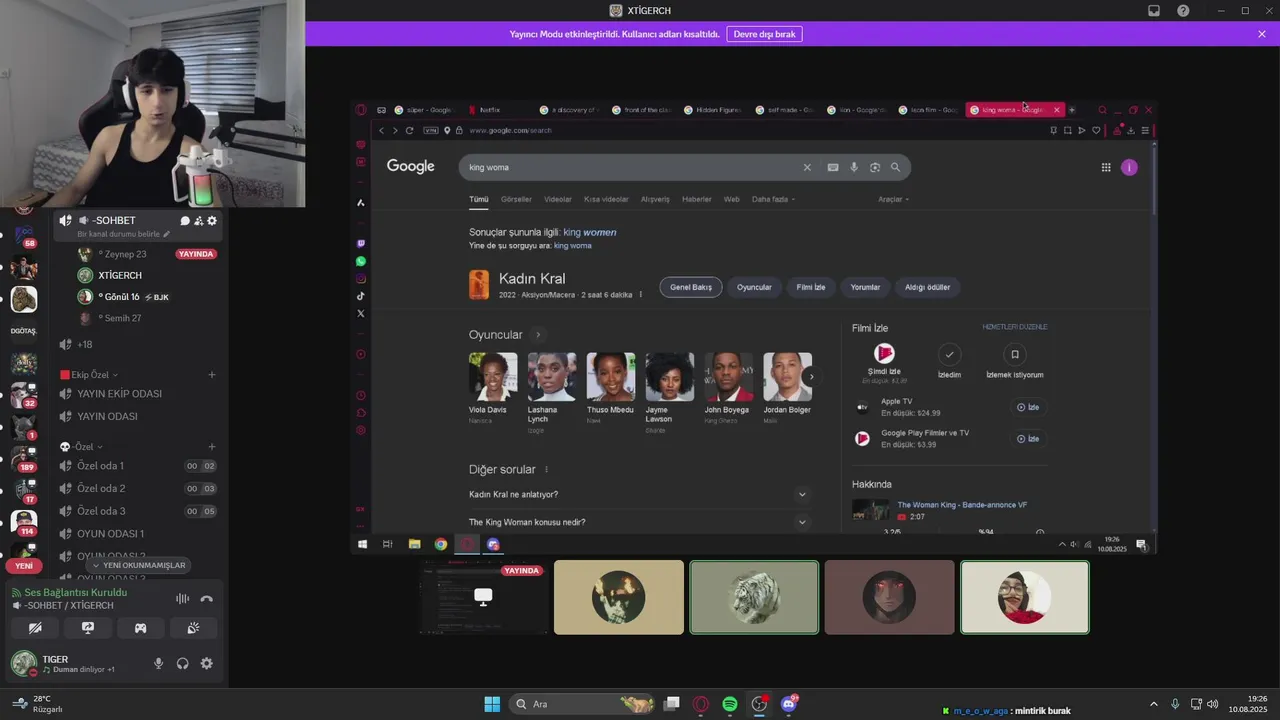Viewport: 1280px width, 720px height.
Task: Set a channel status in Bir kanal durumu belirle
Action: [125, 234]
